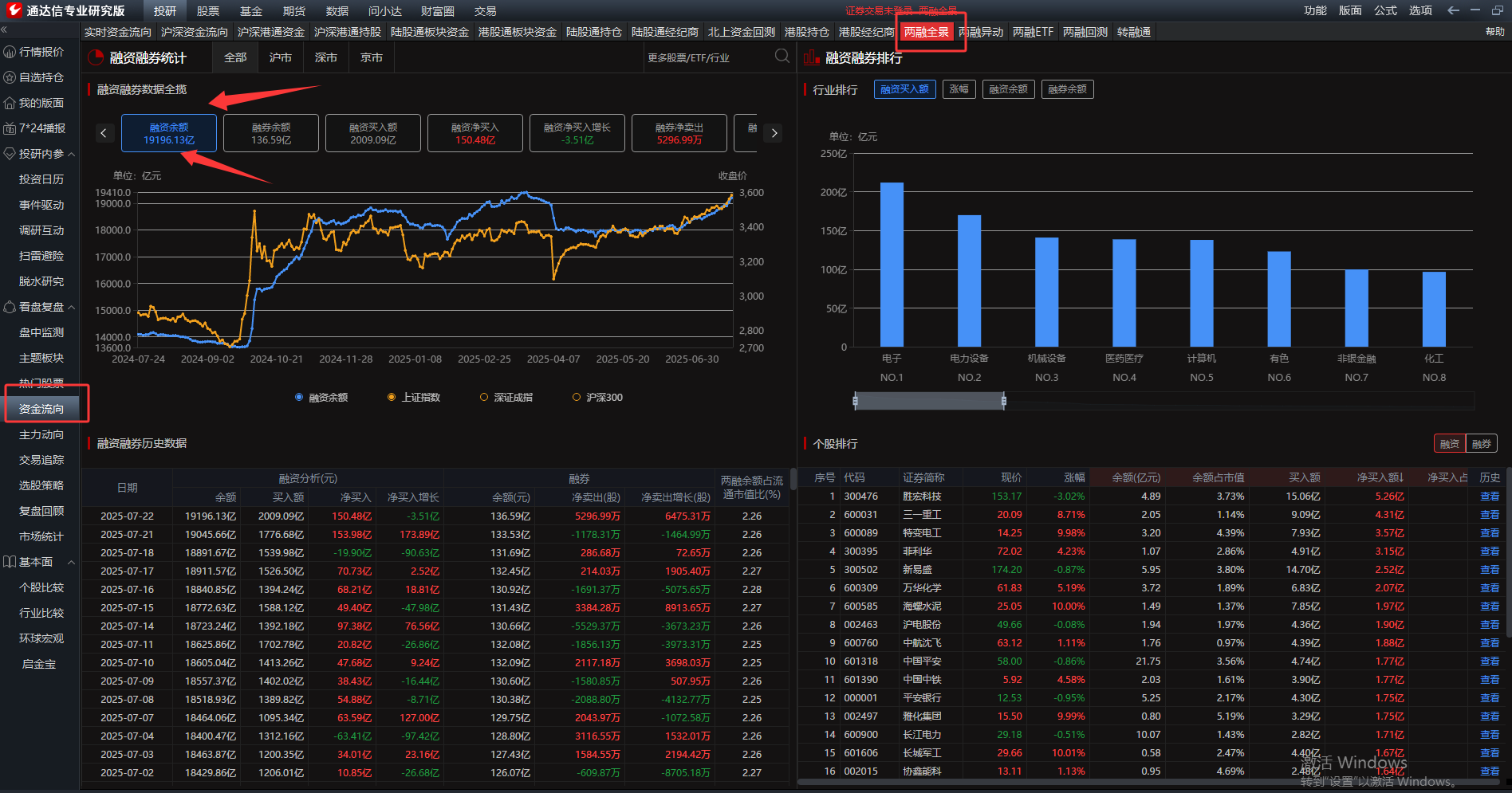1512x793 pixels.
Task: Open 调研互动 from the sidebar
Action: click(x=40, y=230)
